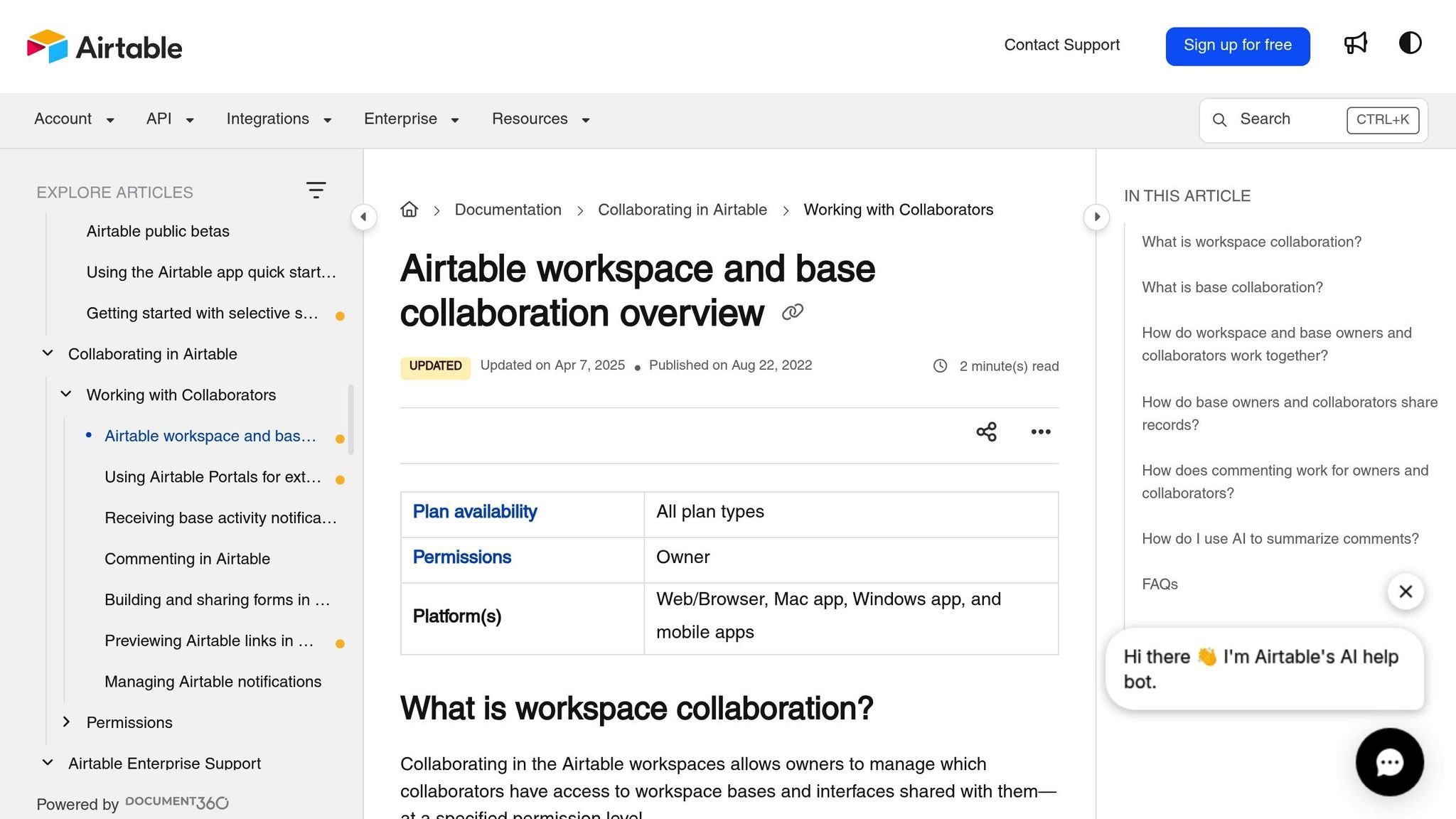Open the Resources dropdown menu
Screen dimensions: 1456x819
coord(540,119)
